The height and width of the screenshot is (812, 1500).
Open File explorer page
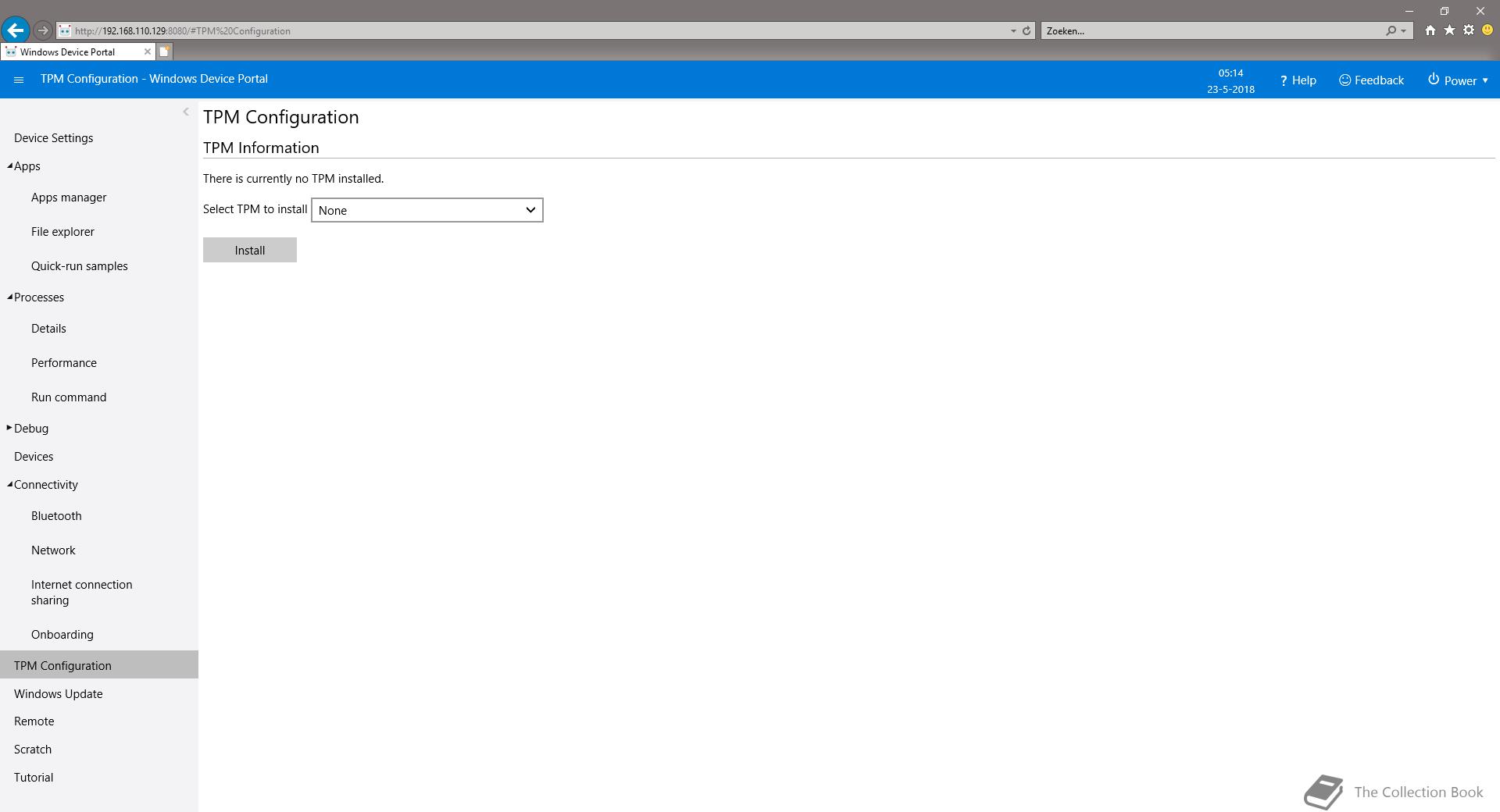pos(62,232)
